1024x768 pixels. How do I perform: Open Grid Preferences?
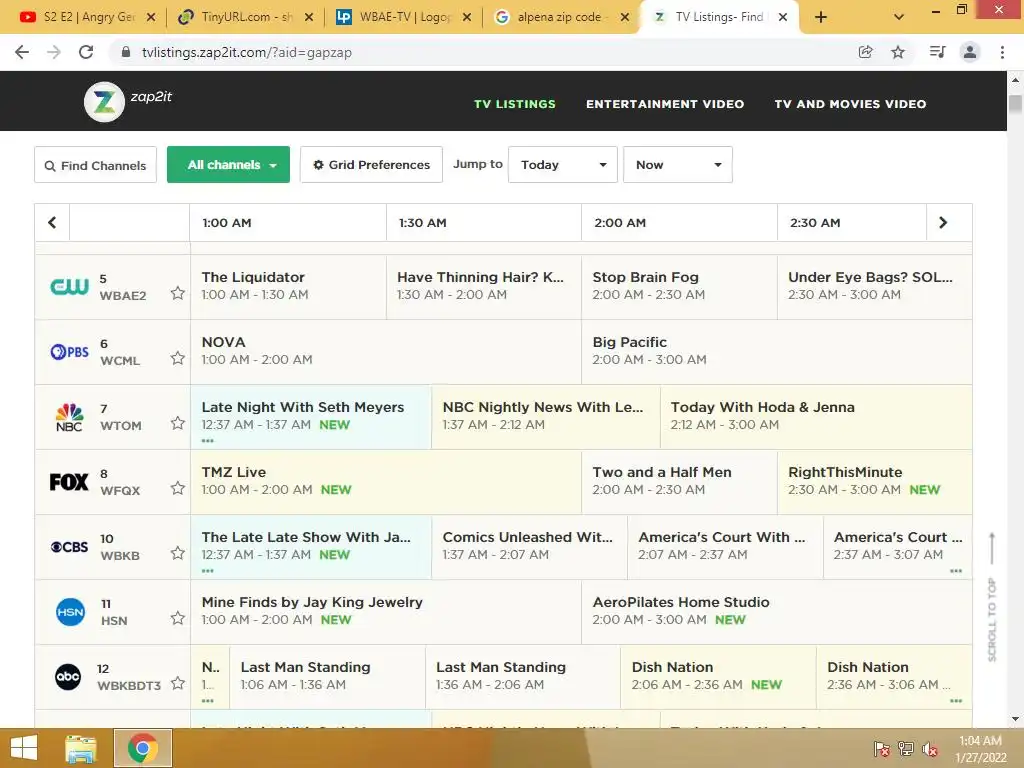pos(371,165)
